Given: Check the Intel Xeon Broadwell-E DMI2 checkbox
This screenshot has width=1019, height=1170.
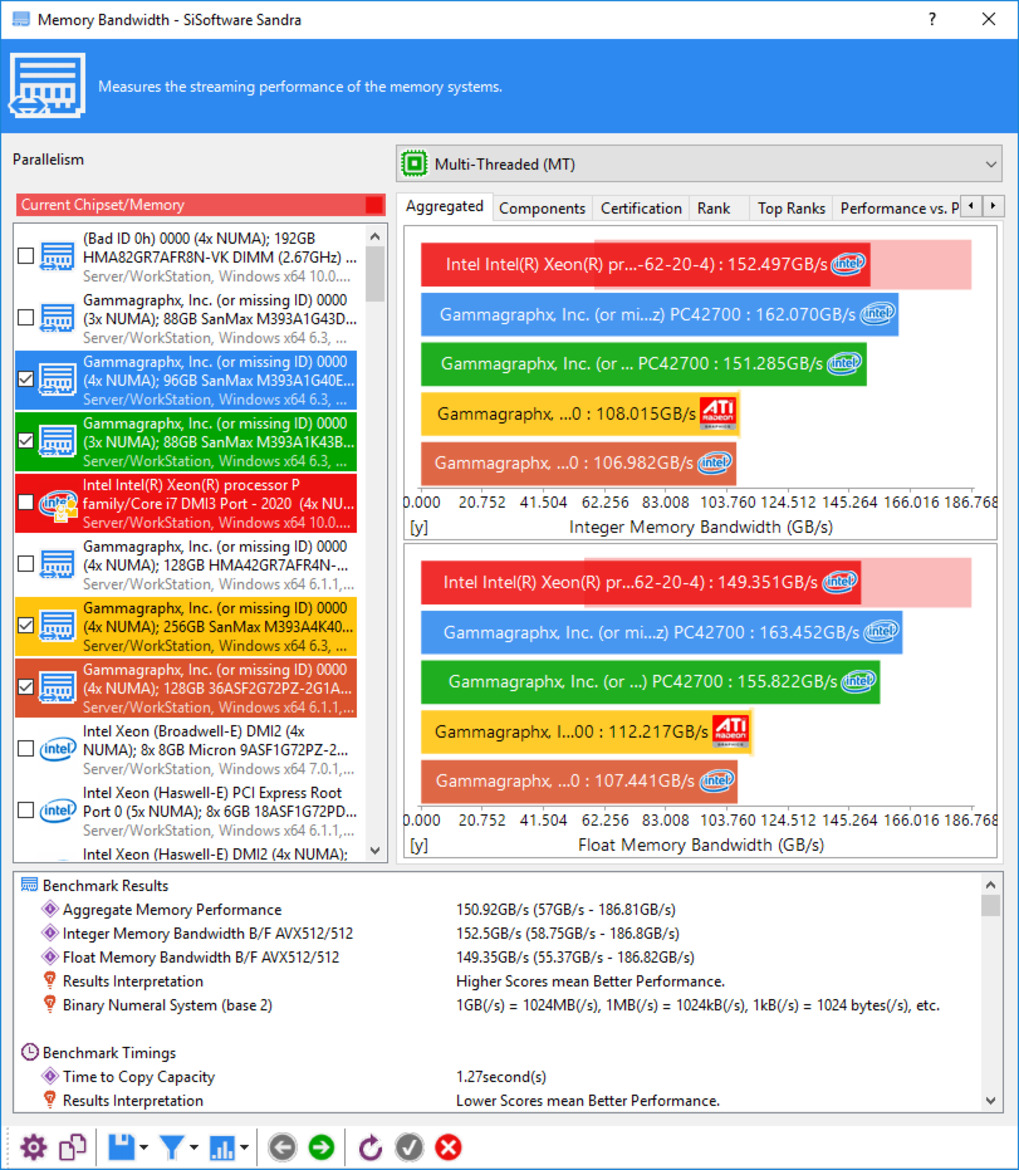Looking at the screenshot, I should (x=26, y=748).
